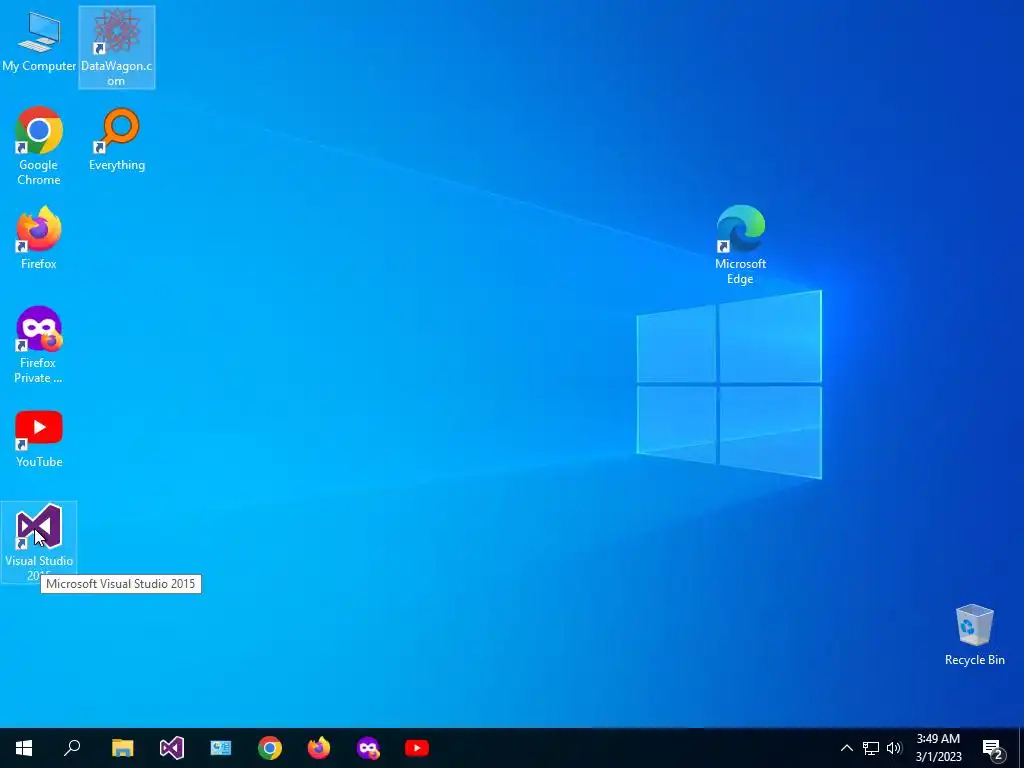Select the Firefox desktop shortcut

click(x=39, y=238)
